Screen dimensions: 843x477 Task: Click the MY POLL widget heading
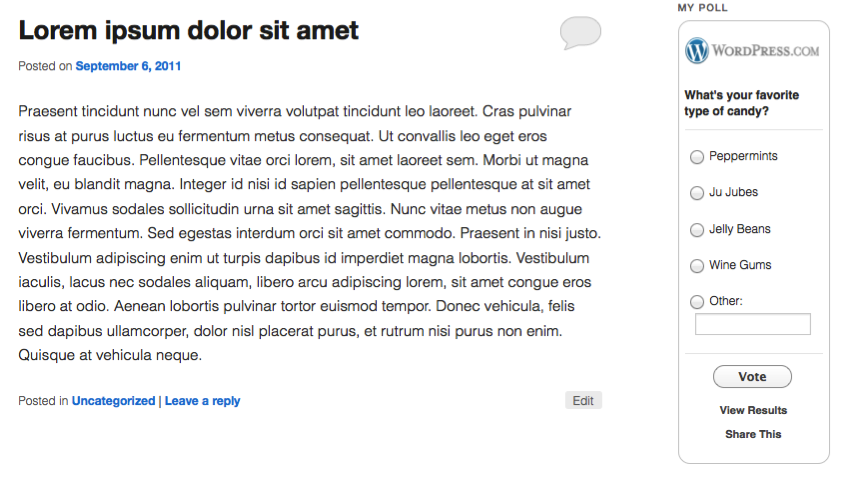click(703, 8)
